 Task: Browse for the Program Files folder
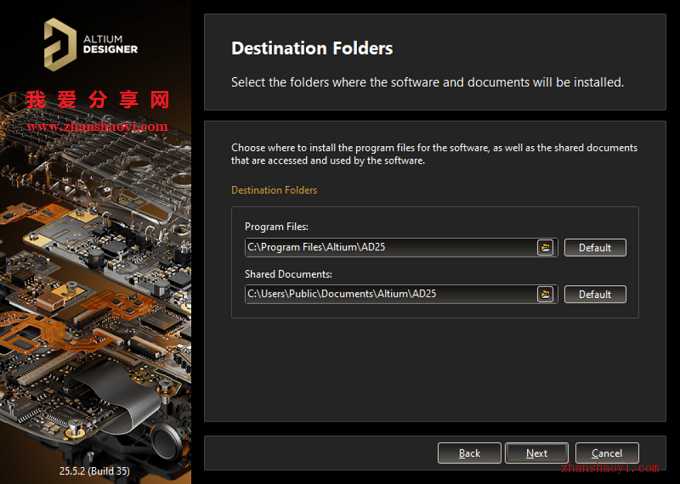click(x=546, y=248)
